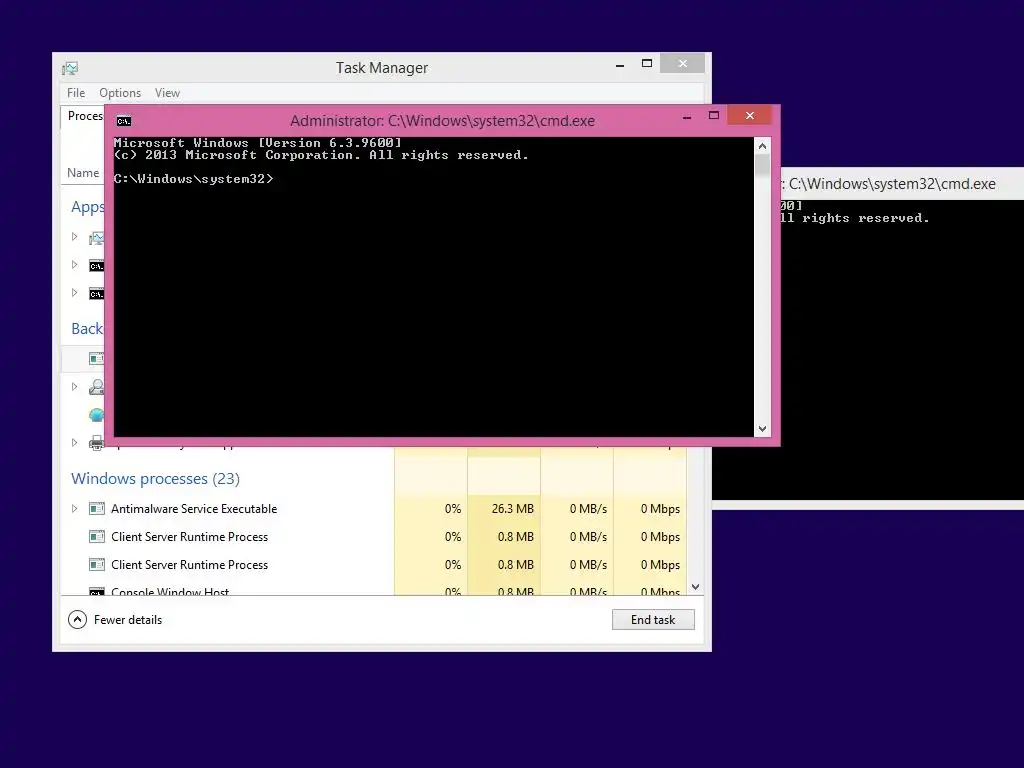Click the Antimalware Service 0 MB/s disk value

click(x=588, y=509)
